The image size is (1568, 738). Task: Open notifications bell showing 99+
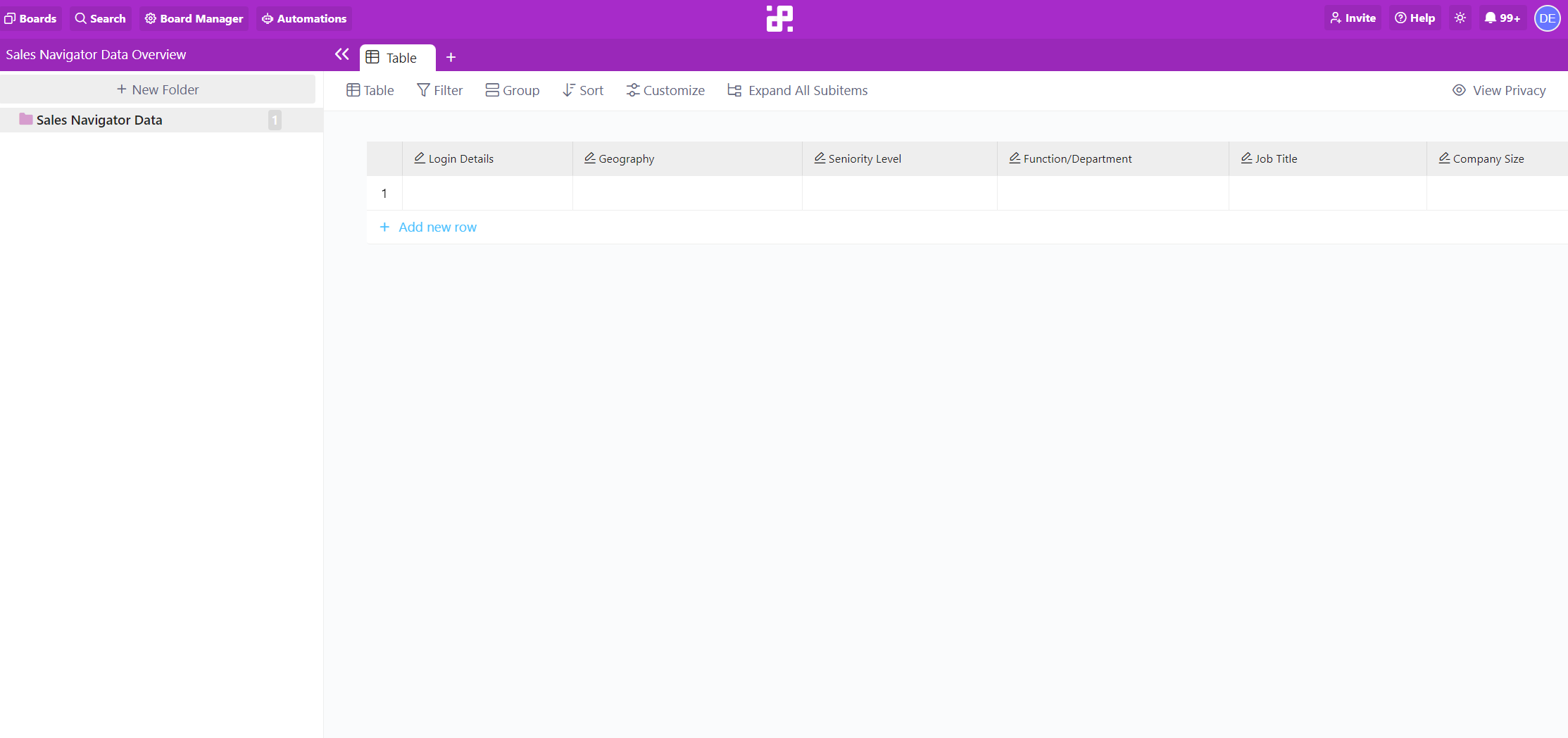pyautogui.click(x=1503, y=18)
